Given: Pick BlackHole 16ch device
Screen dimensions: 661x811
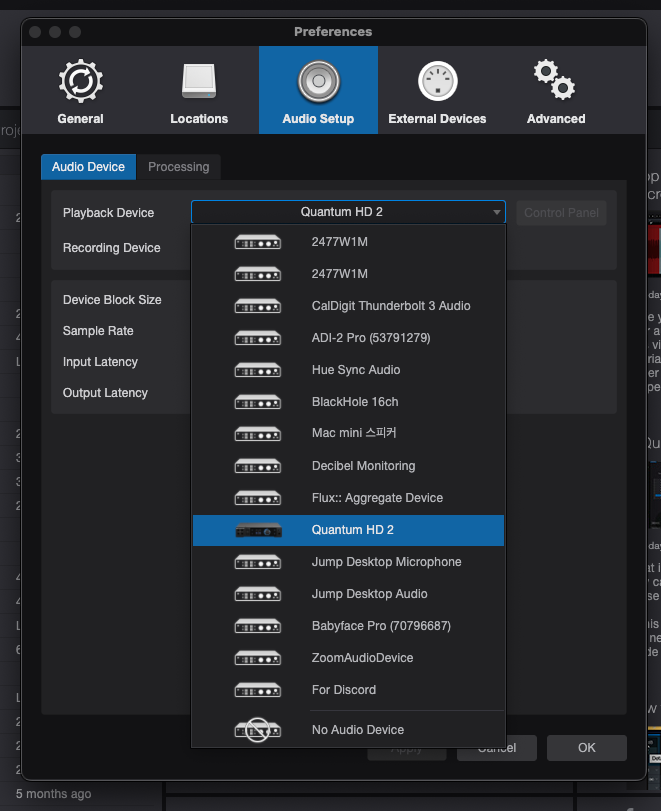Looking at the screenshot, I should [x=348, y=402].
